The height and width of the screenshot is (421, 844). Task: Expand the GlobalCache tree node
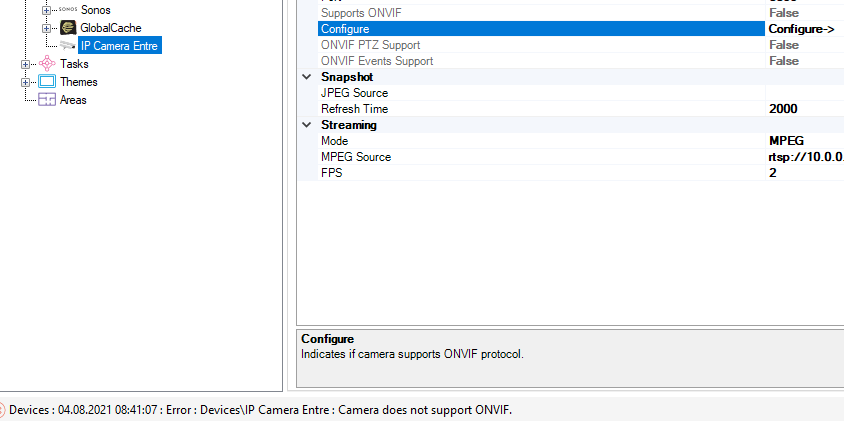pos(46,28)
